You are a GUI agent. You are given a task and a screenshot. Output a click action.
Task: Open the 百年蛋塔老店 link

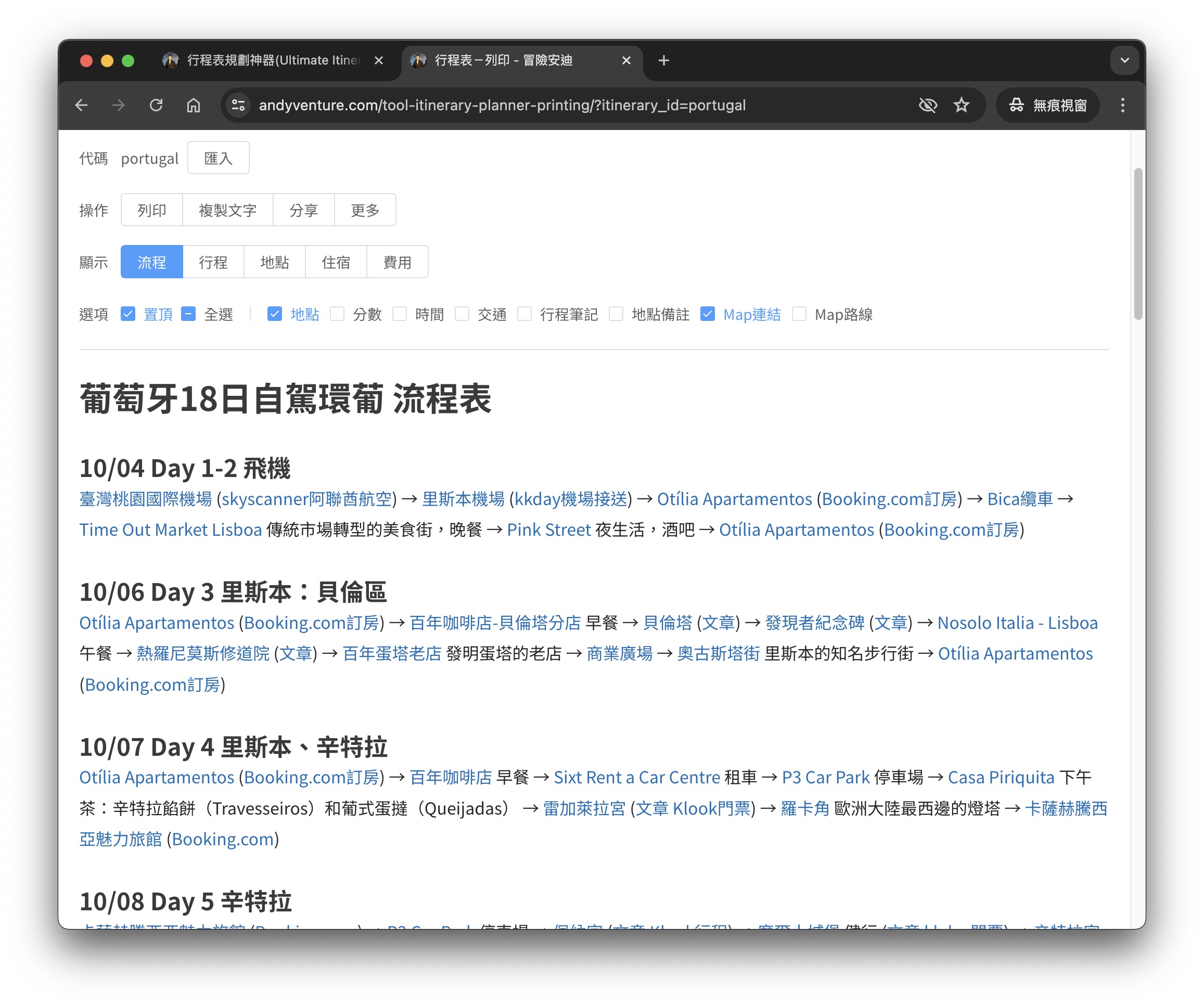[392, 654]
